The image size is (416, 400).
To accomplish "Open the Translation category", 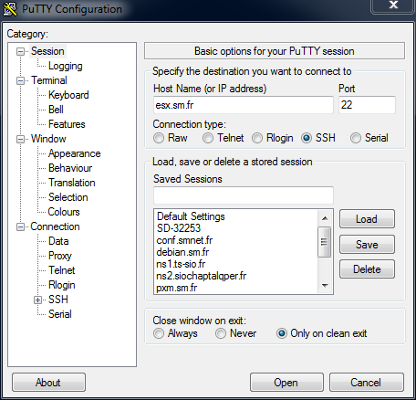I will 72,183.
